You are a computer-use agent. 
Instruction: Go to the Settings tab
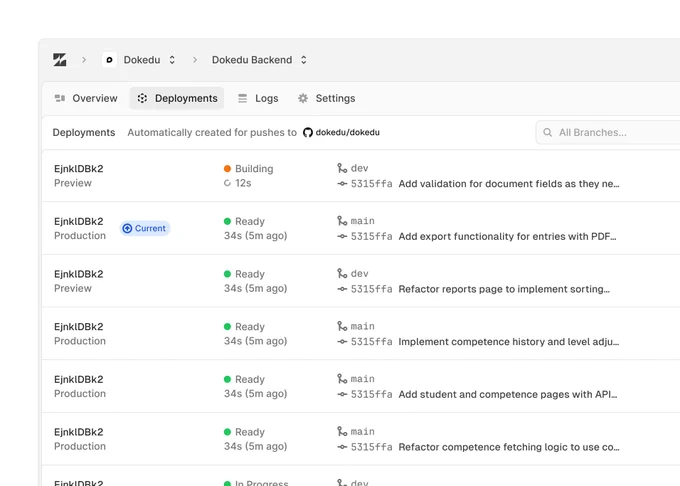point(327,98)
